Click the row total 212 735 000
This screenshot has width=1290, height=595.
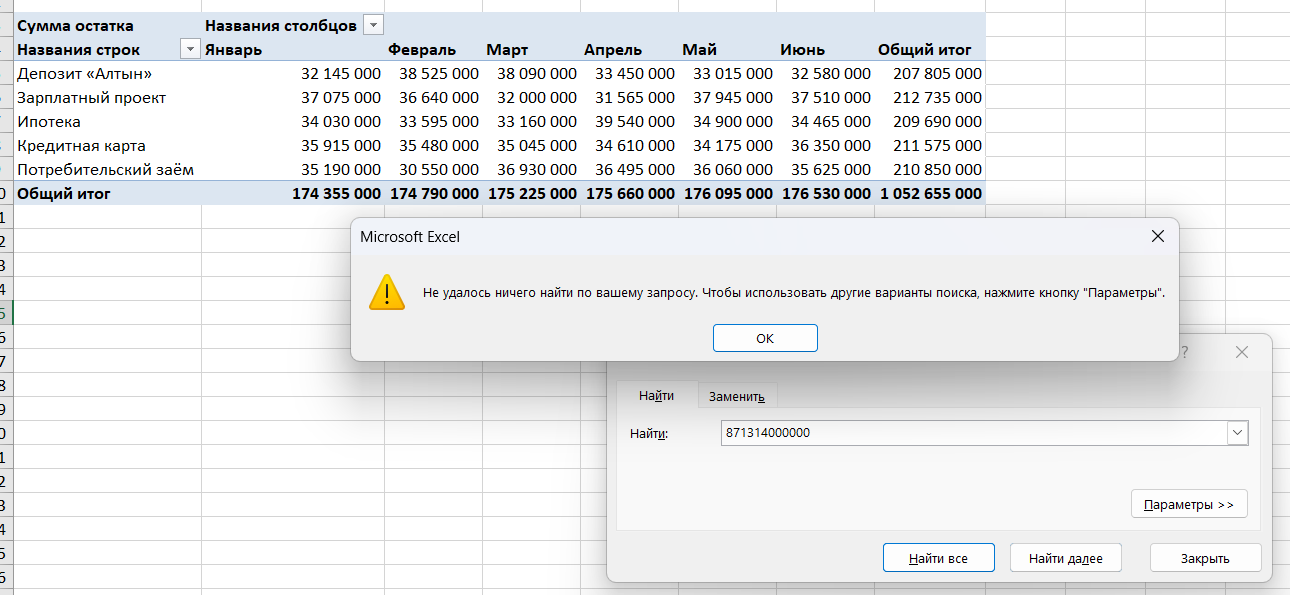pos(930,97)
